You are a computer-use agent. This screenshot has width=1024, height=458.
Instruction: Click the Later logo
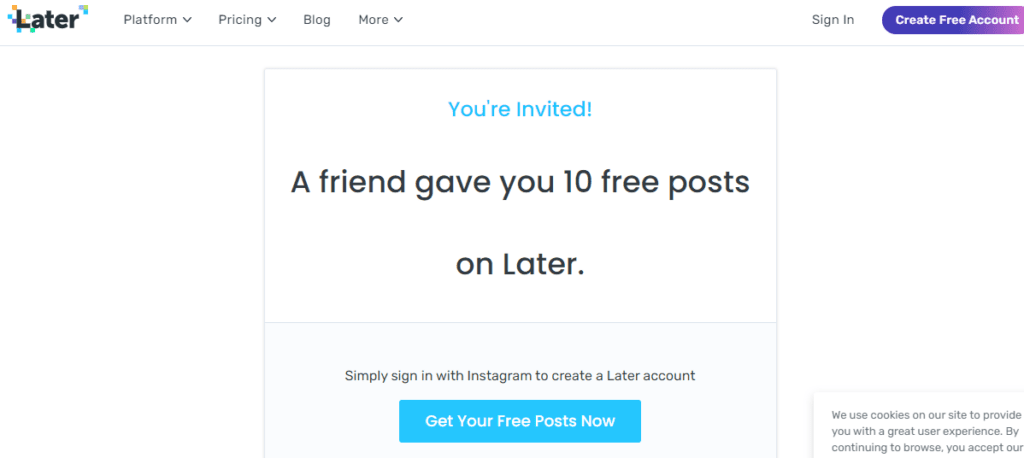tap(48, 19)
